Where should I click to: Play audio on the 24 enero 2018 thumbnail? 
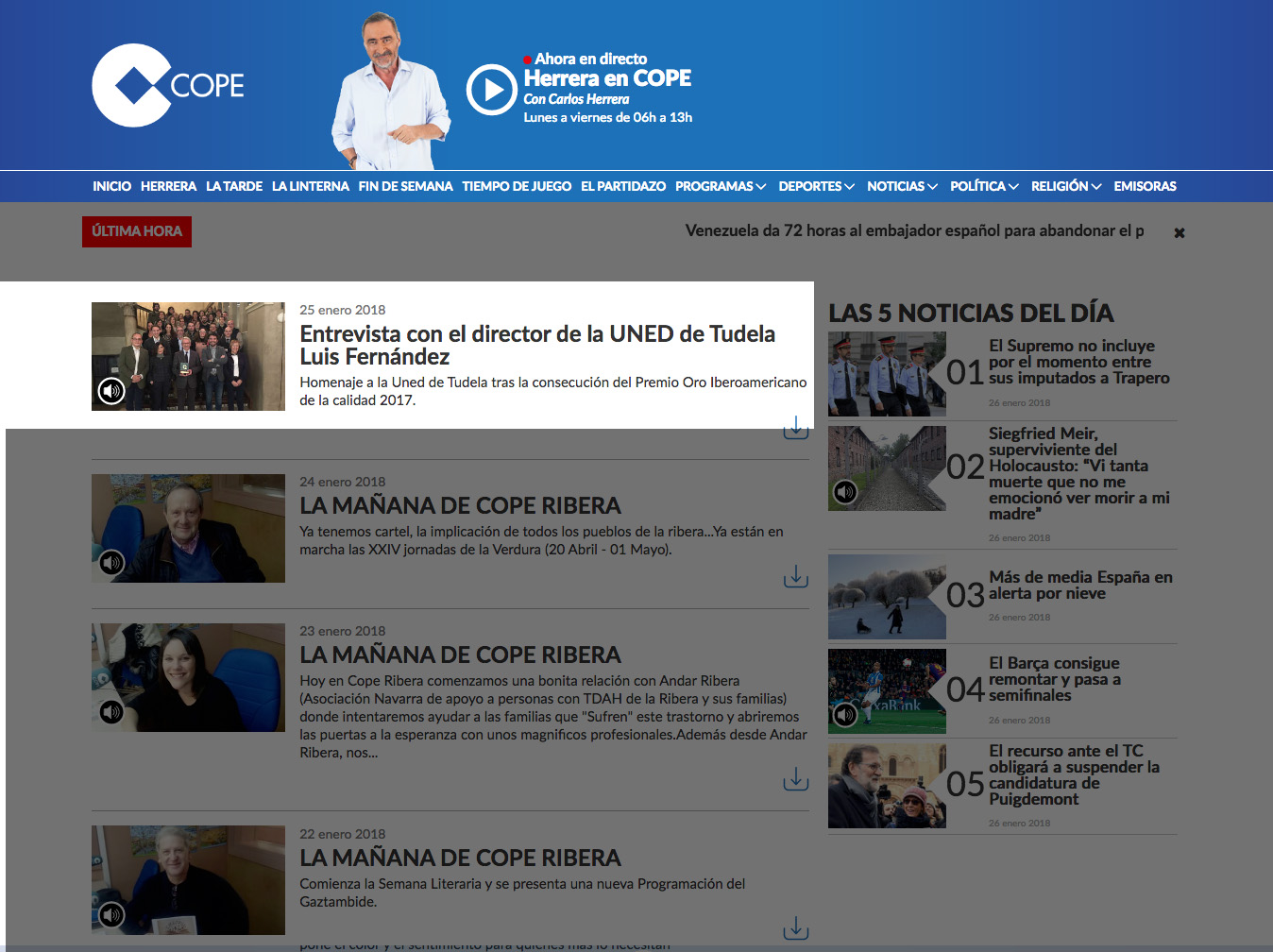click(x=111, y=563)
